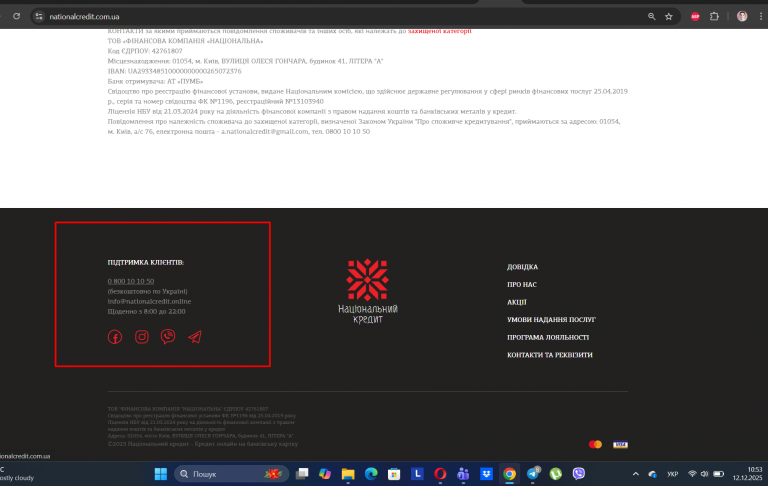768x486 pixels.
Task: Open the red захищеної категорії link
Action: (439, 31)
